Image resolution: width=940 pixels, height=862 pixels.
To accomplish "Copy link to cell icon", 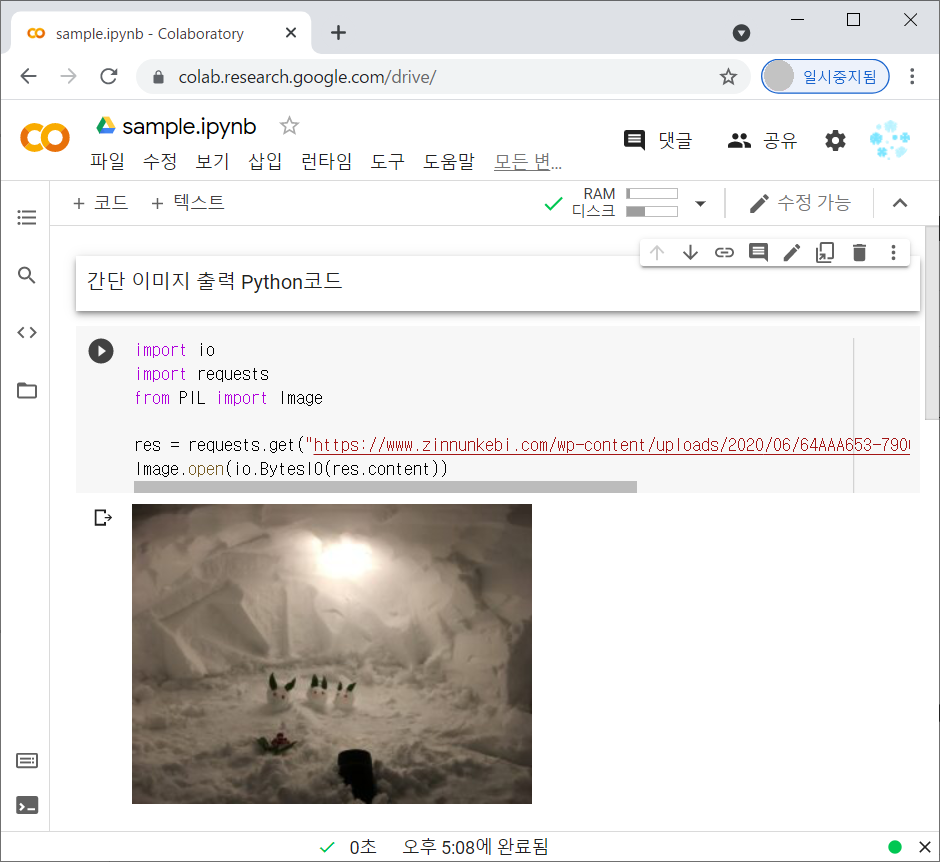I will pos(724,252).
